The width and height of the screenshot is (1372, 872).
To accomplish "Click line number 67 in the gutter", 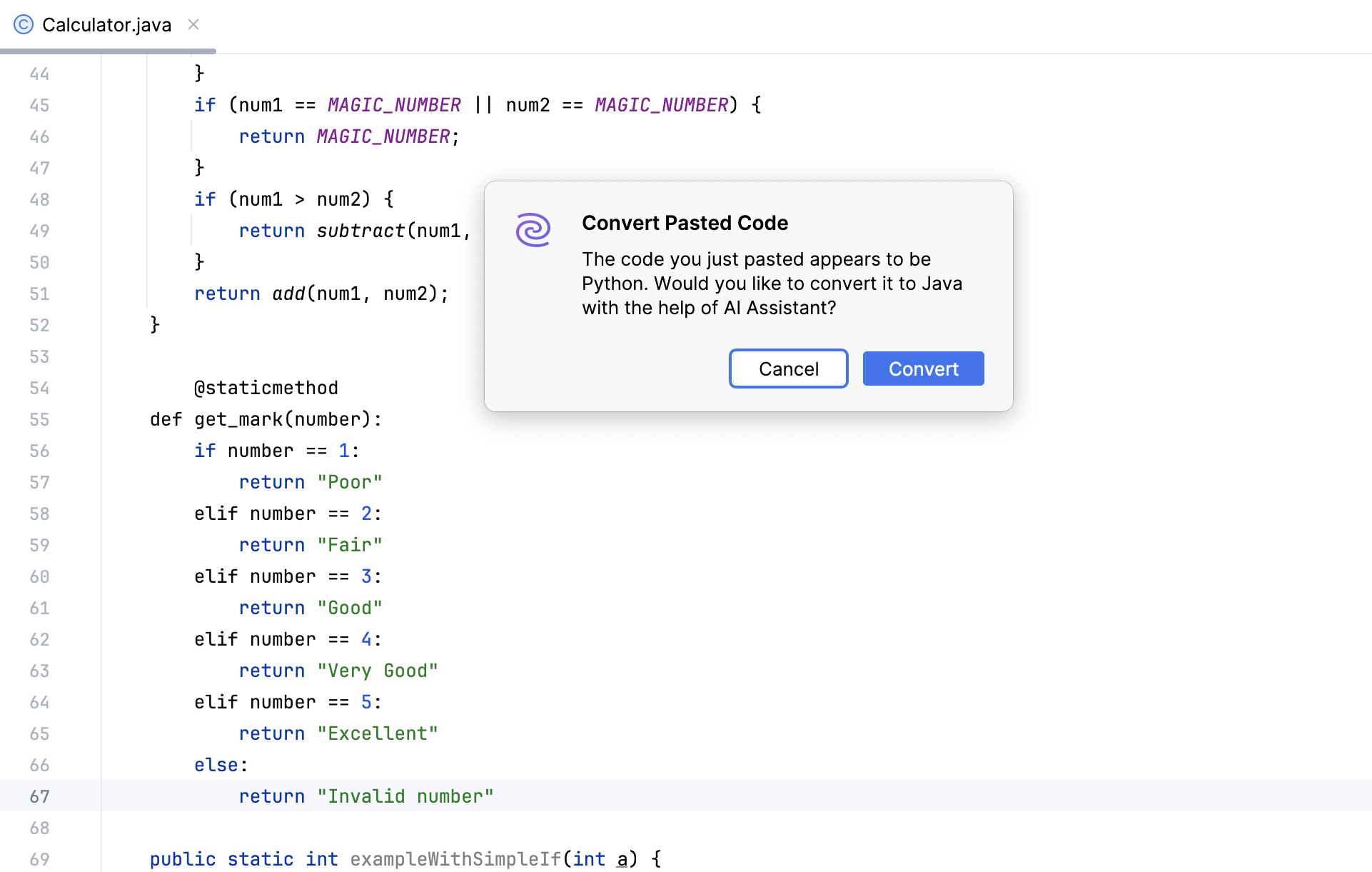I will coord(40,796).
